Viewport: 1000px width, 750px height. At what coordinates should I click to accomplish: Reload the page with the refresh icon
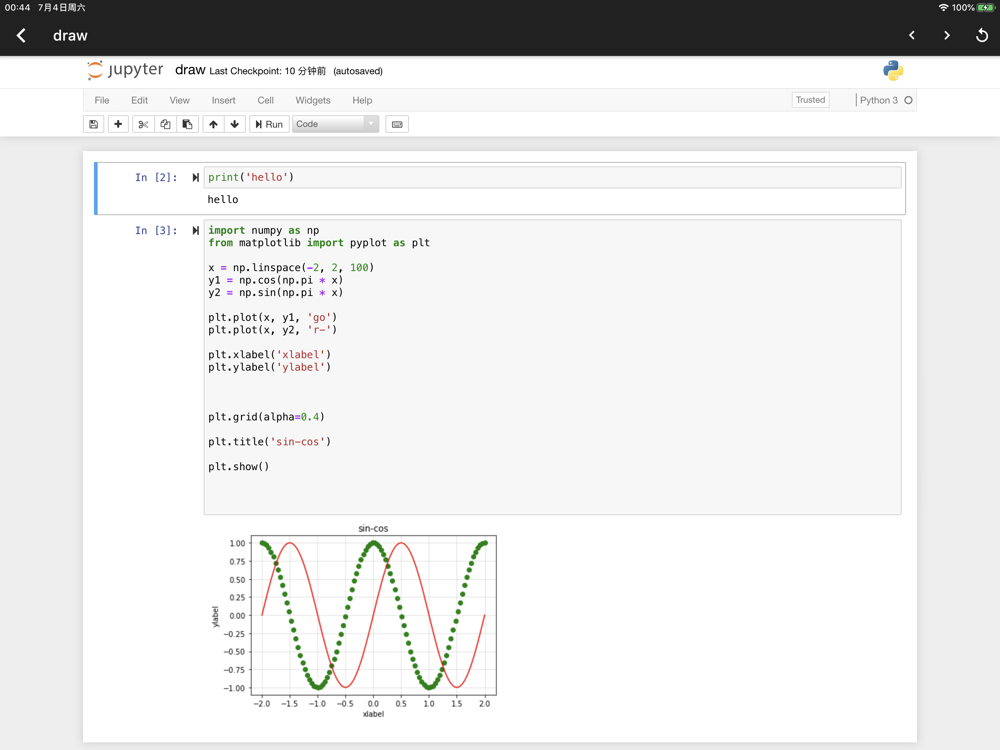click(x=981, y=36)
